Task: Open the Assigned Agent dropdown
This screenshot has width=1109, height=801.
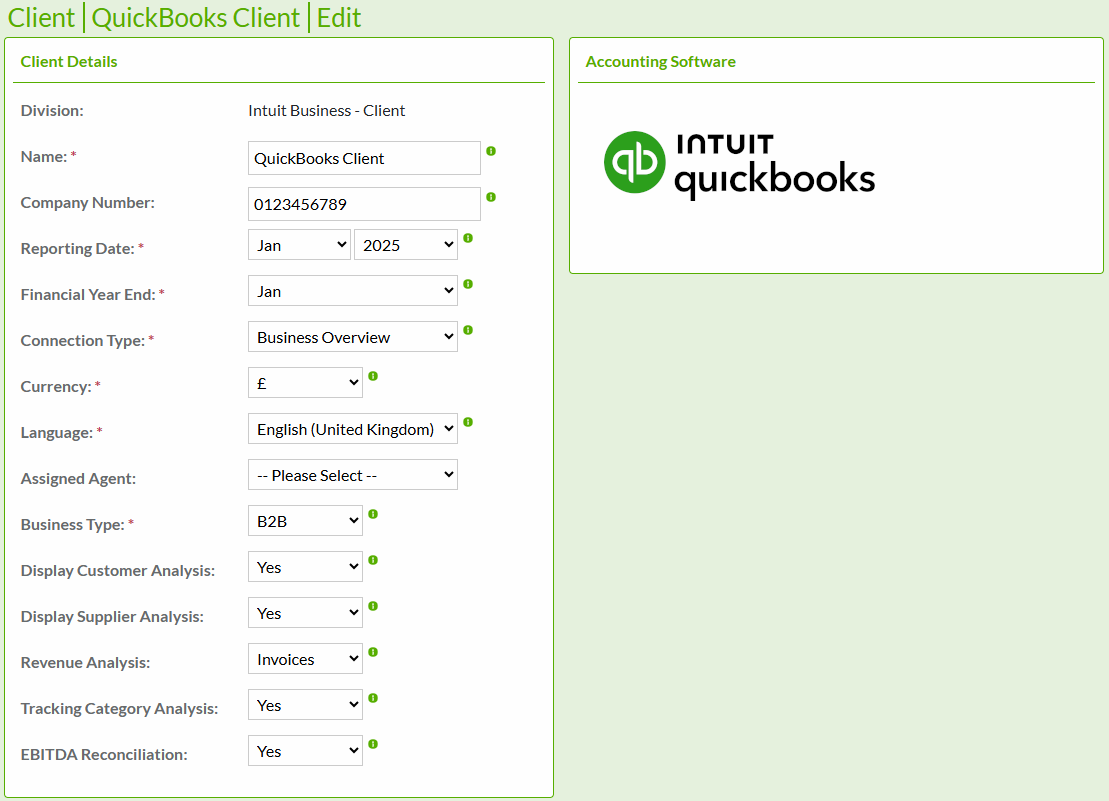Action: pos(352,474)
